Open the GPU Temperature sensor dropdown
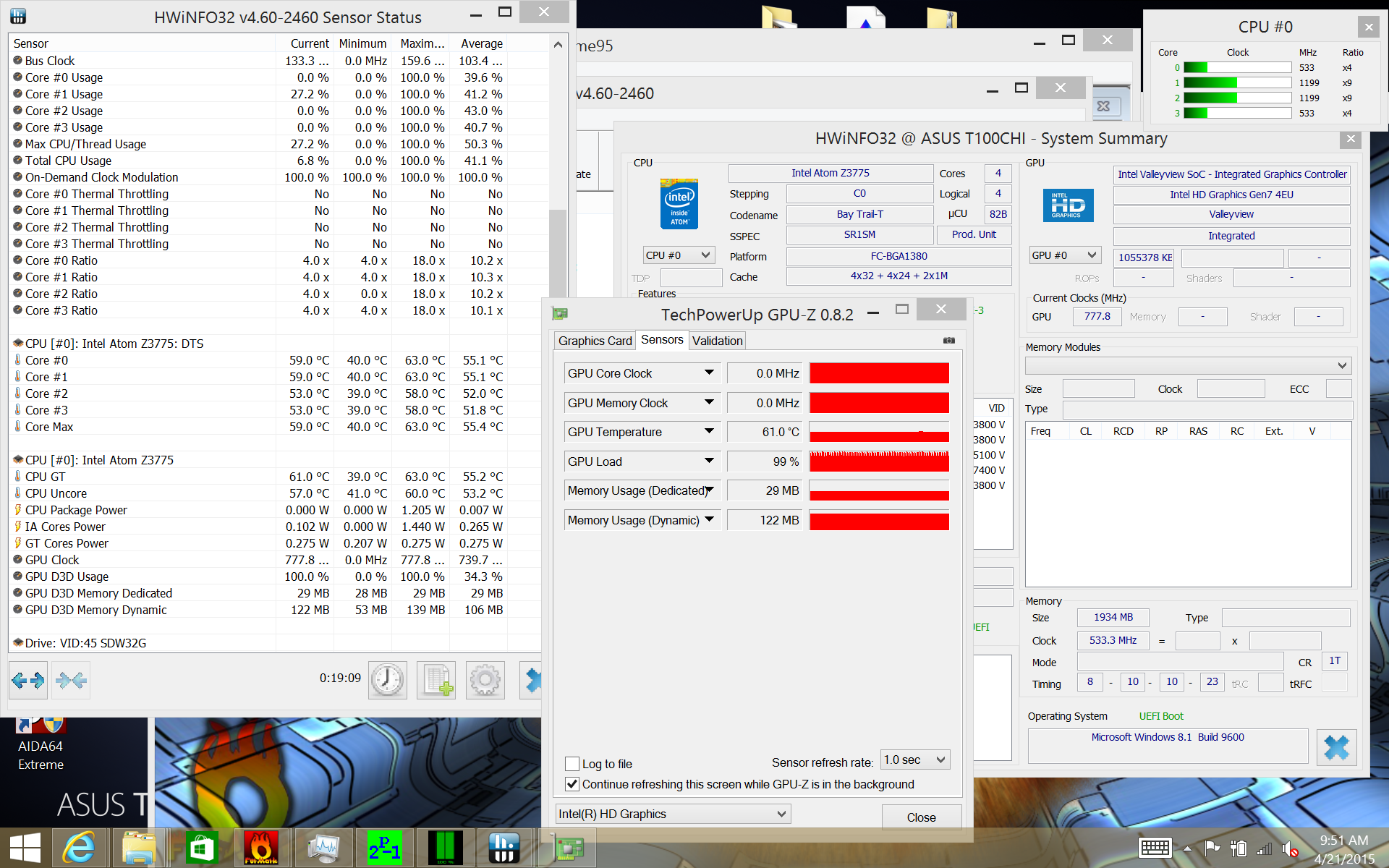Image resolution: width=1389 pixels, height=868 pixels. 709,431
